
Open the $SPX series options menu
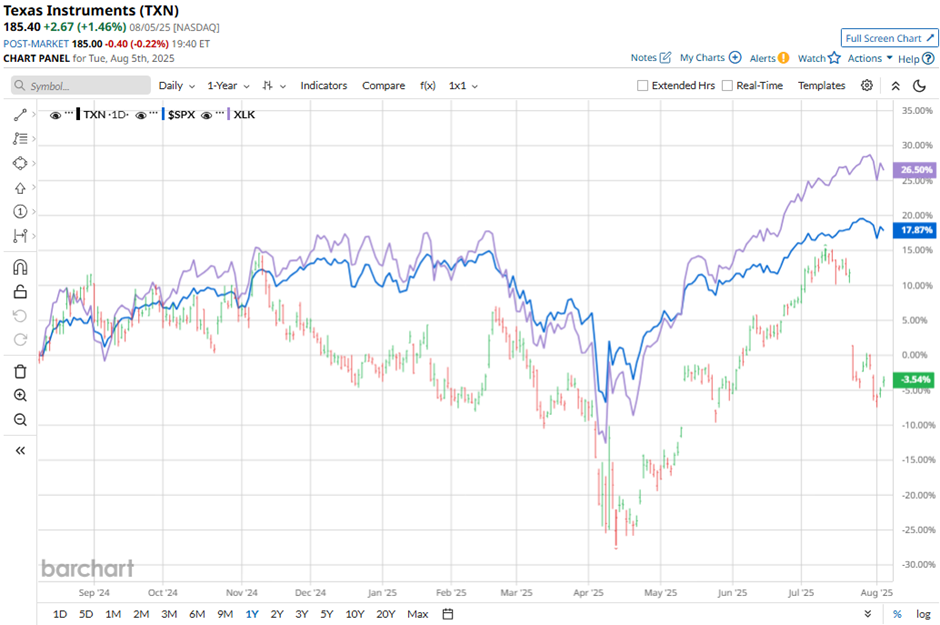pyautogui.click(x=154, y=113)
